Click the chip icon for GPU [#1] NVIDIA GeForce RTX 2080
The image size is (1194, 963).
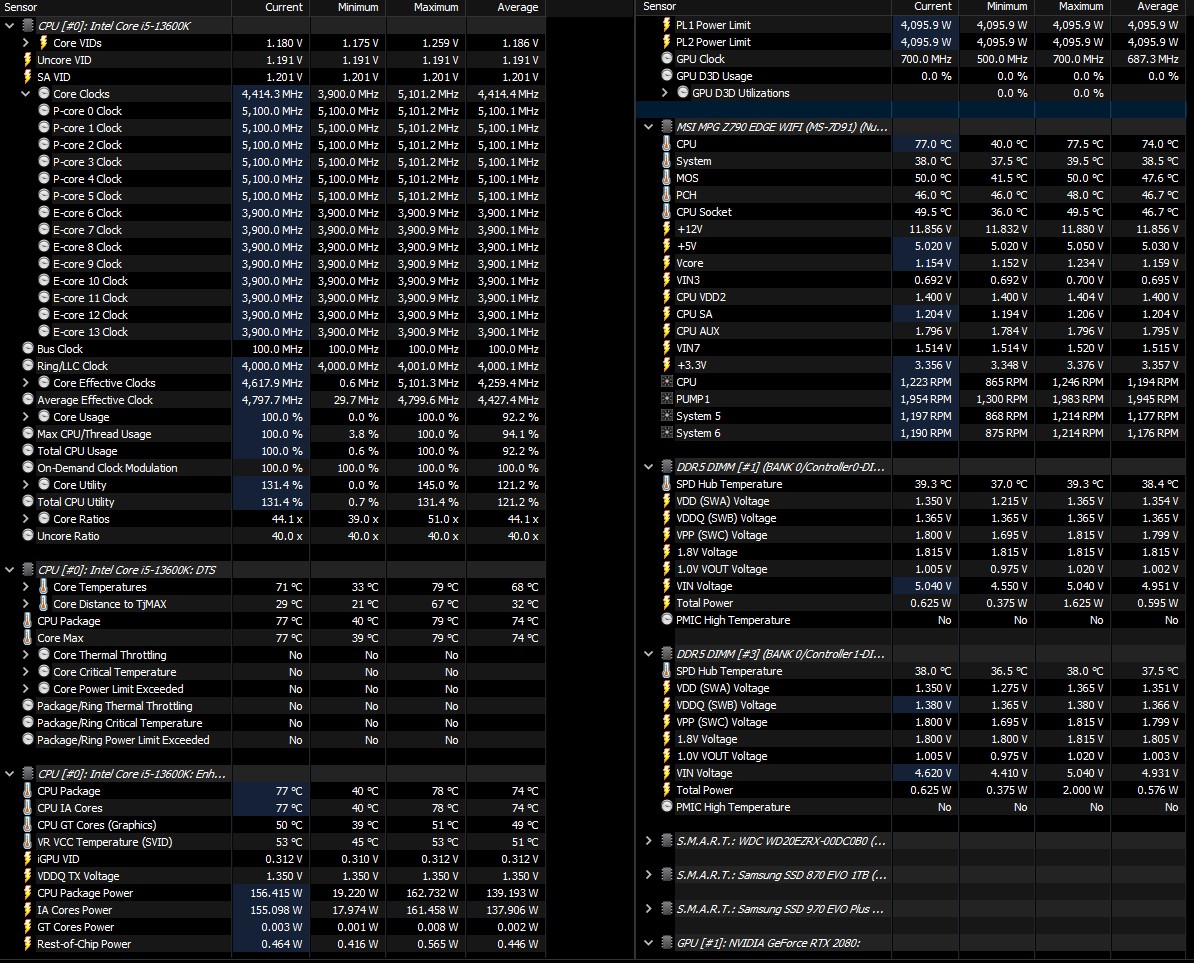[667, 942]
